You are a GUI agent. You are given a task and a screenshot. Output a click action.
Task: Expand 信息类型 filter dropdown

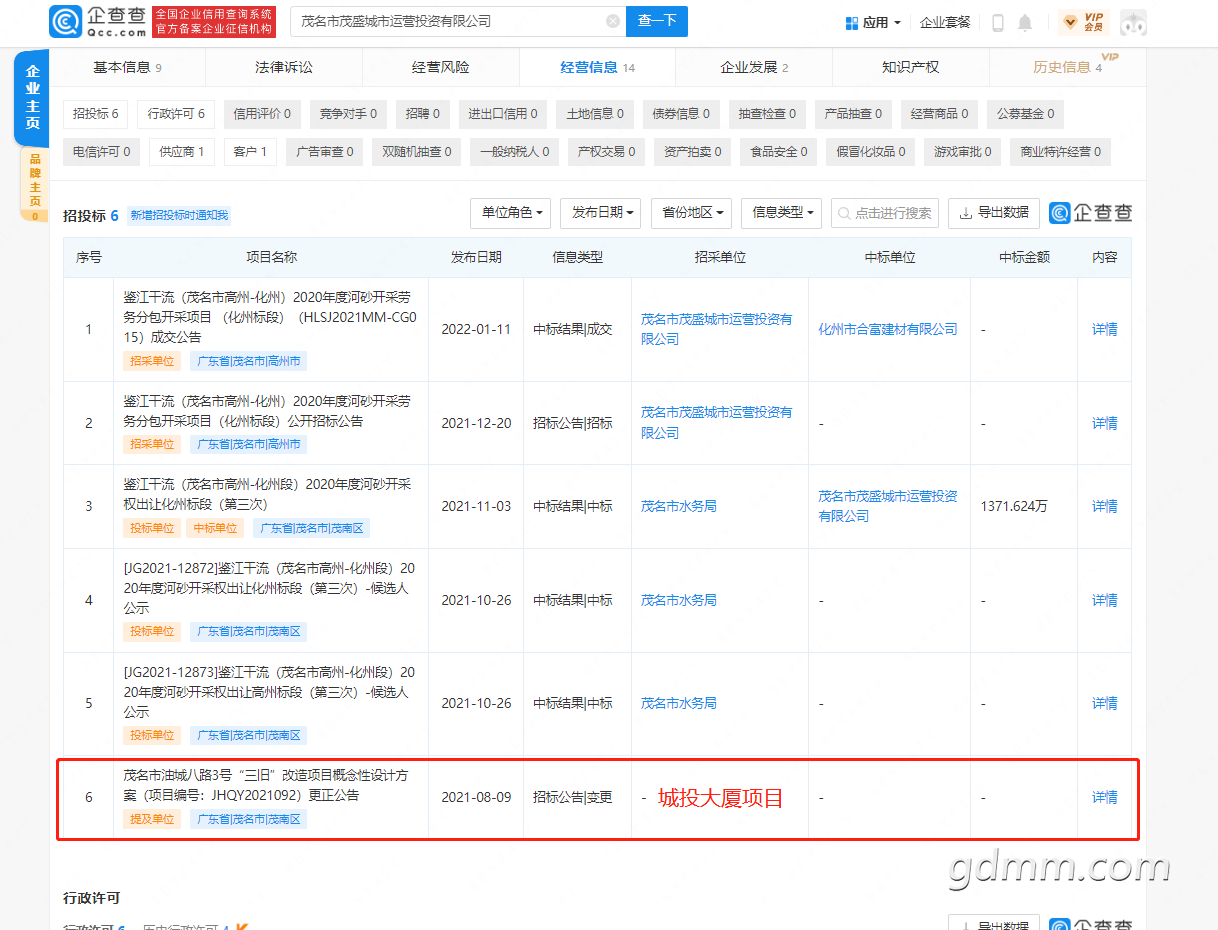(782, 213)
